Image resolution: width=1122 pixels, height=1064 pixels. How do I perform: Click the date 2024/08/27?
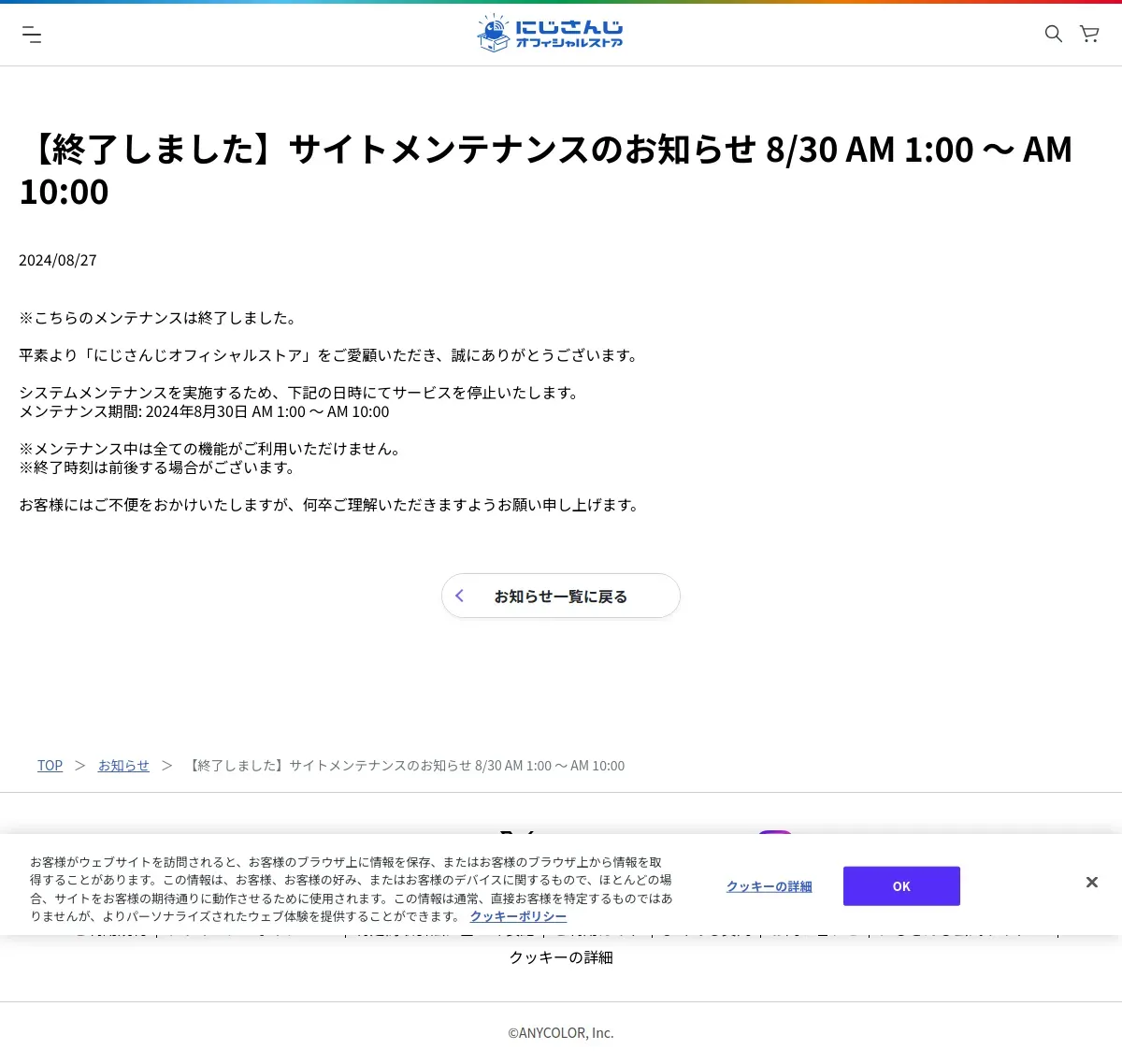tap(58, 260)
